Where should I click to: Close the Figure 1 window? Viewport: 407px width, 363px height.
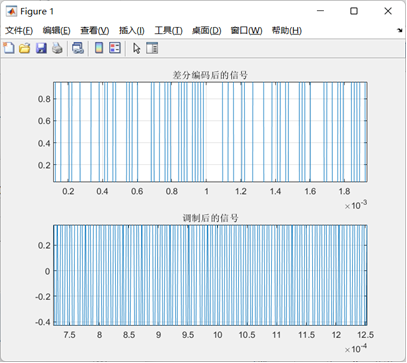point(388,11)
